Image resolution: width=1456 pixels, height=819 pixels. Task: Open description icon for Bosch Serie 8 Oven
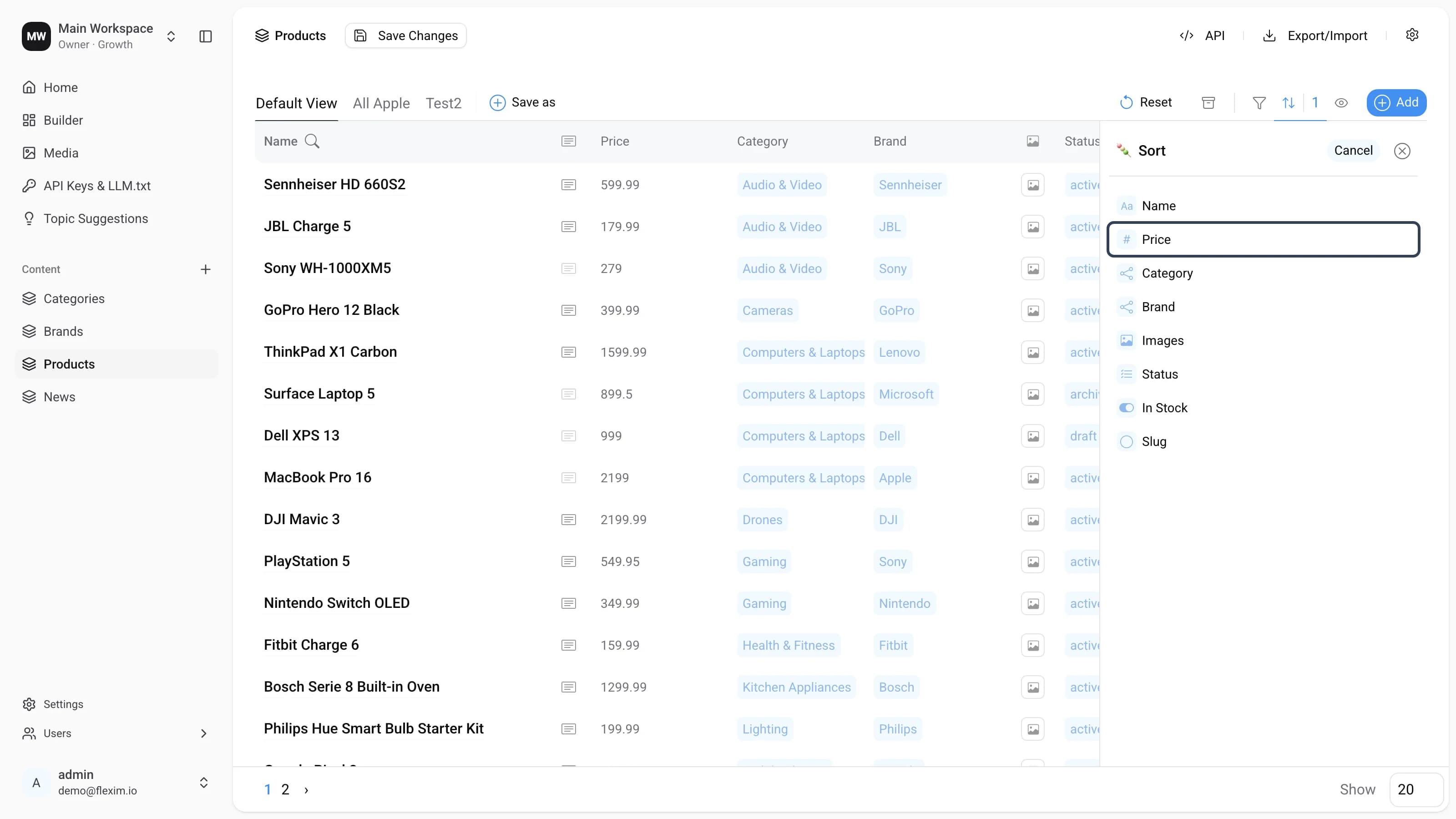[x=569, y=687]
